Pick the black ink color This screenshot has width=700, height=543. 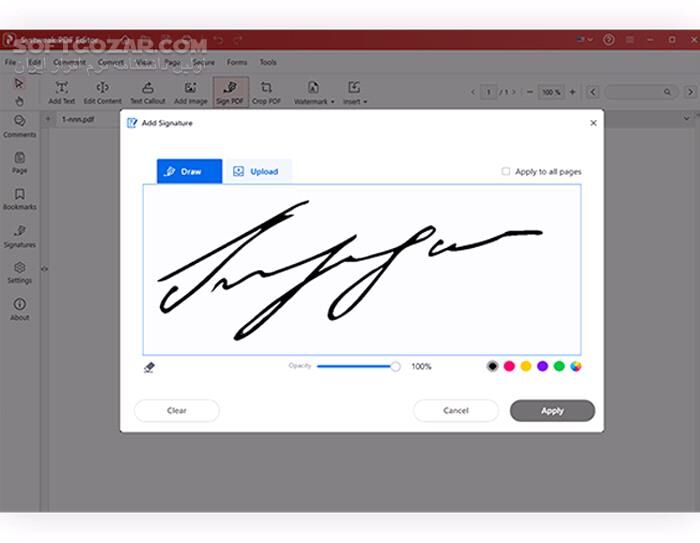pyautogui.click(x=492, y=366)
